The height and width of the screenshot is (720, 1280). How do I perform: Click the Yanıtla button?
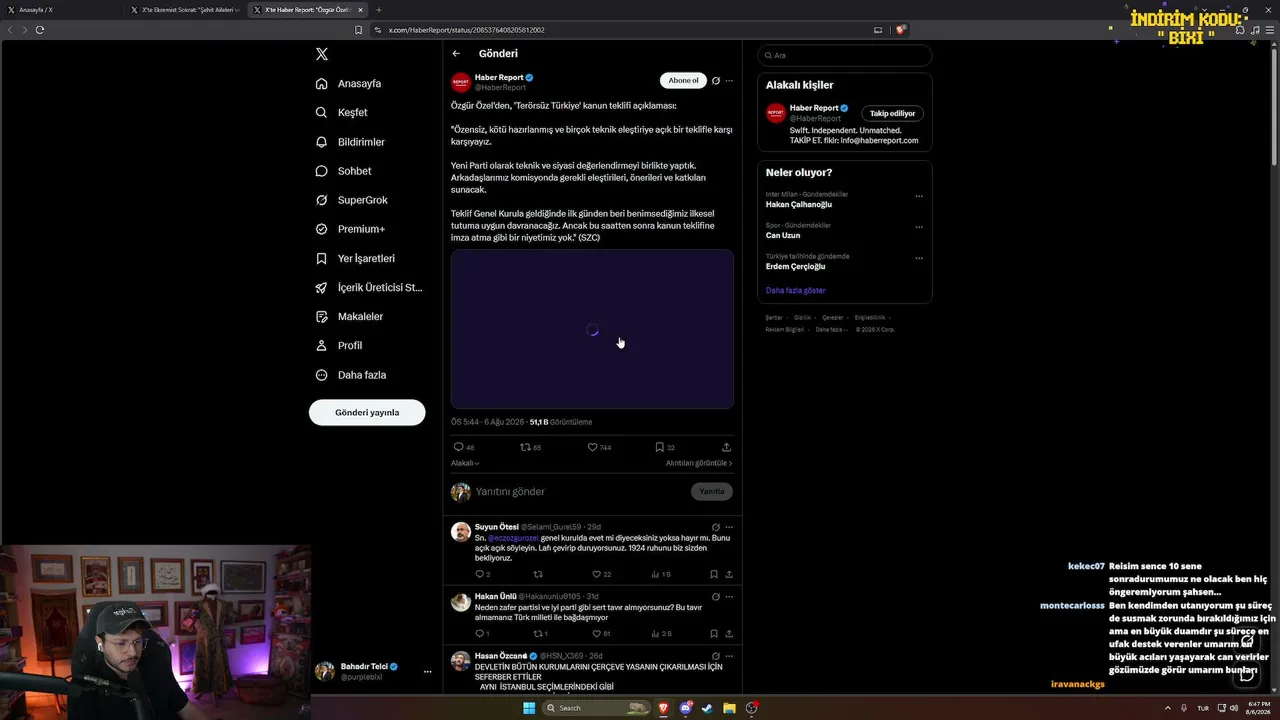pyautogui.click(x=711, y=492)
